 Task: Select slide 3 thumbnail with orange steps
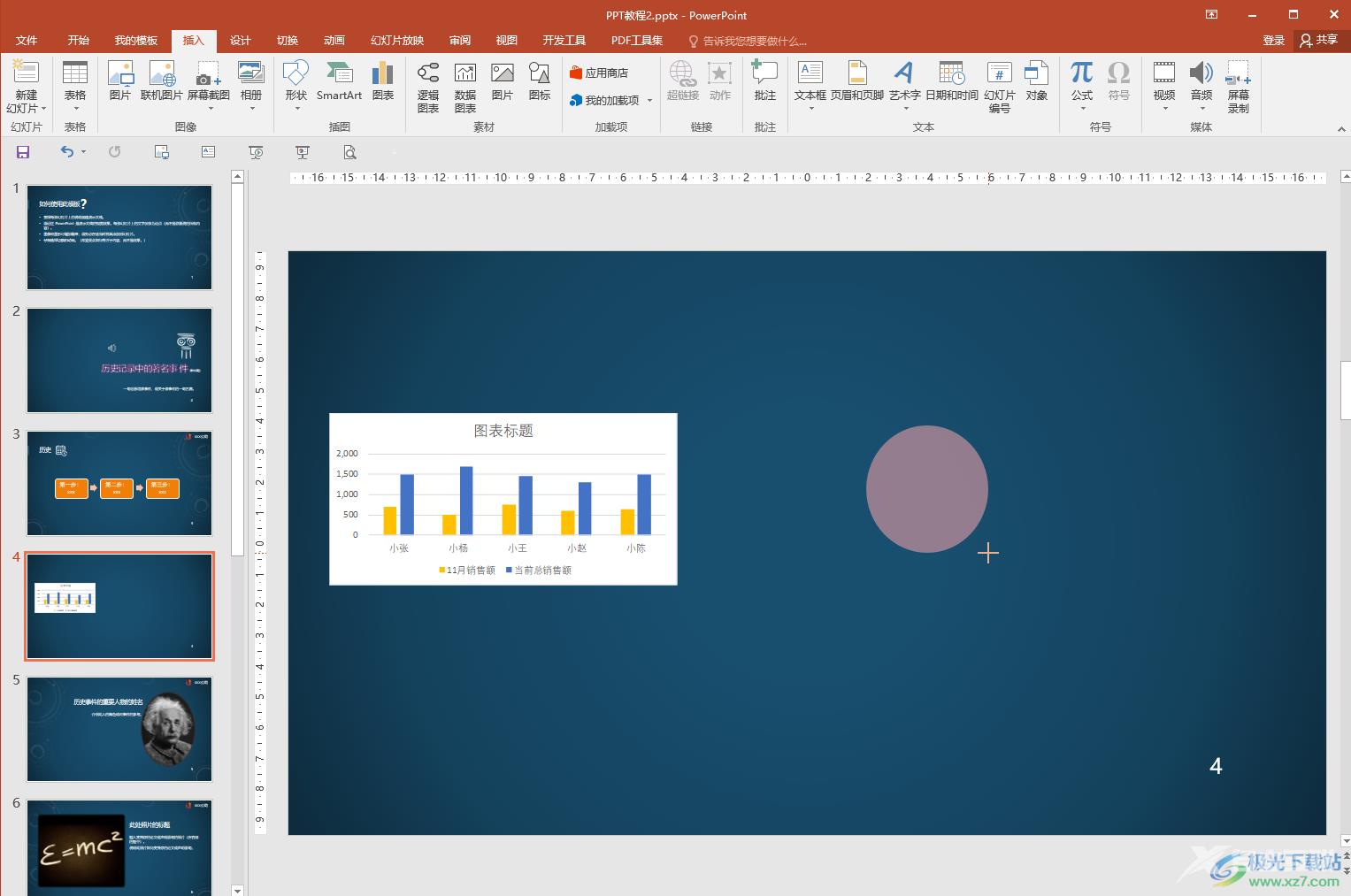click(119, 483)
